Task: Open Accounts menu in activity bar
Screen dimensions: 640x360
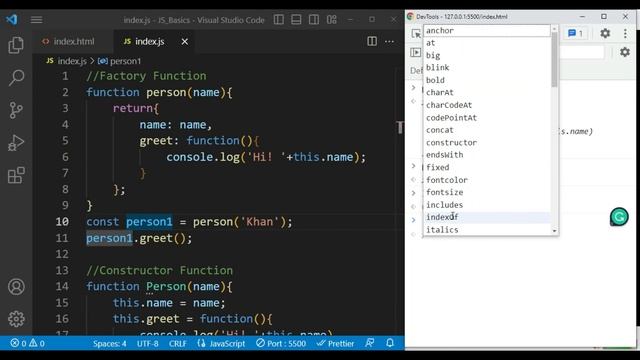Action: pyautogui.click(x=16, y=287)
